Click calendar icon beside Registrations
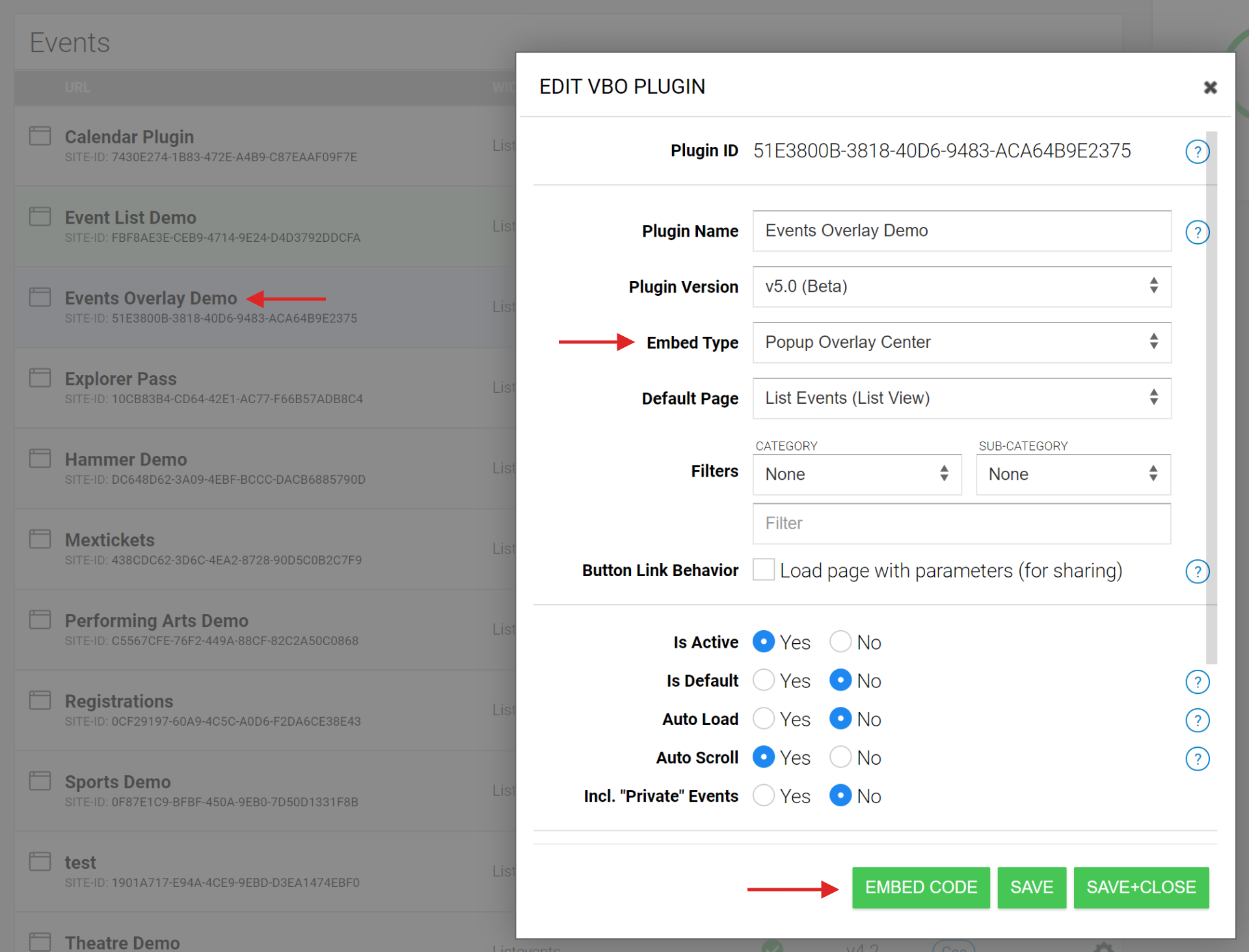 pos(40,700)
